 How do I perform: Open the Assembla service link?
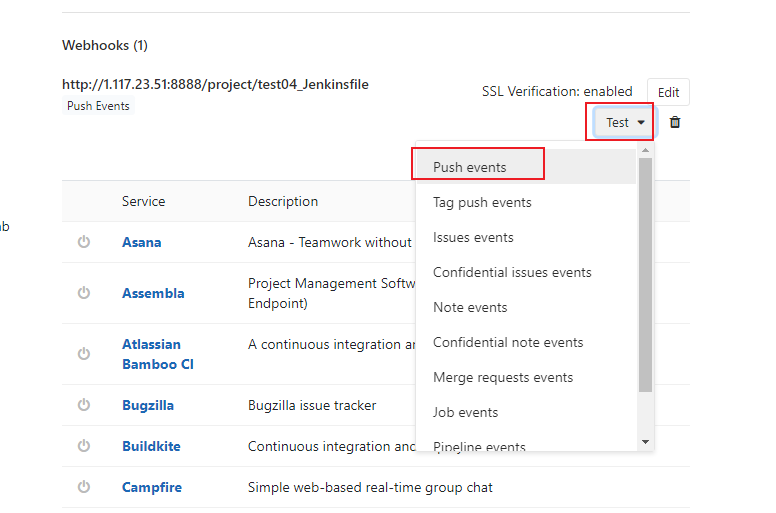click(x=153, y=293)
